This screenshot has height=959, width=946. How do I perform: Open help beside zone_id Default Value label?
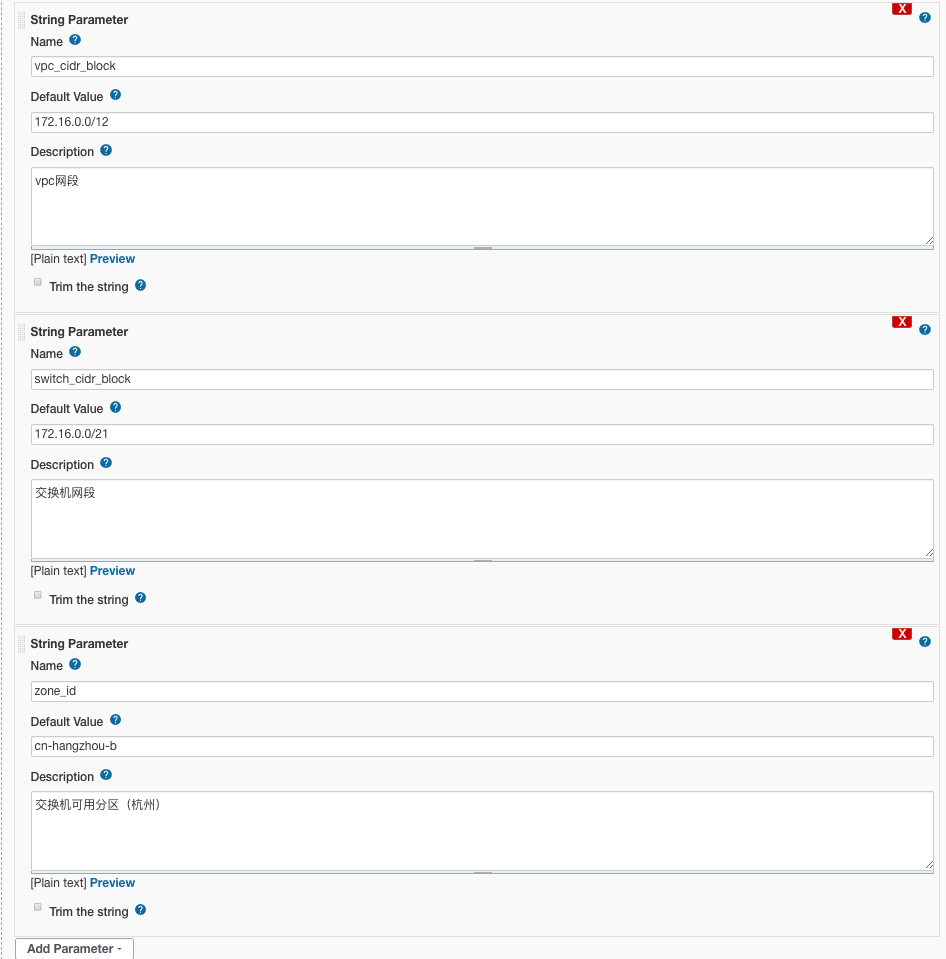115,720
